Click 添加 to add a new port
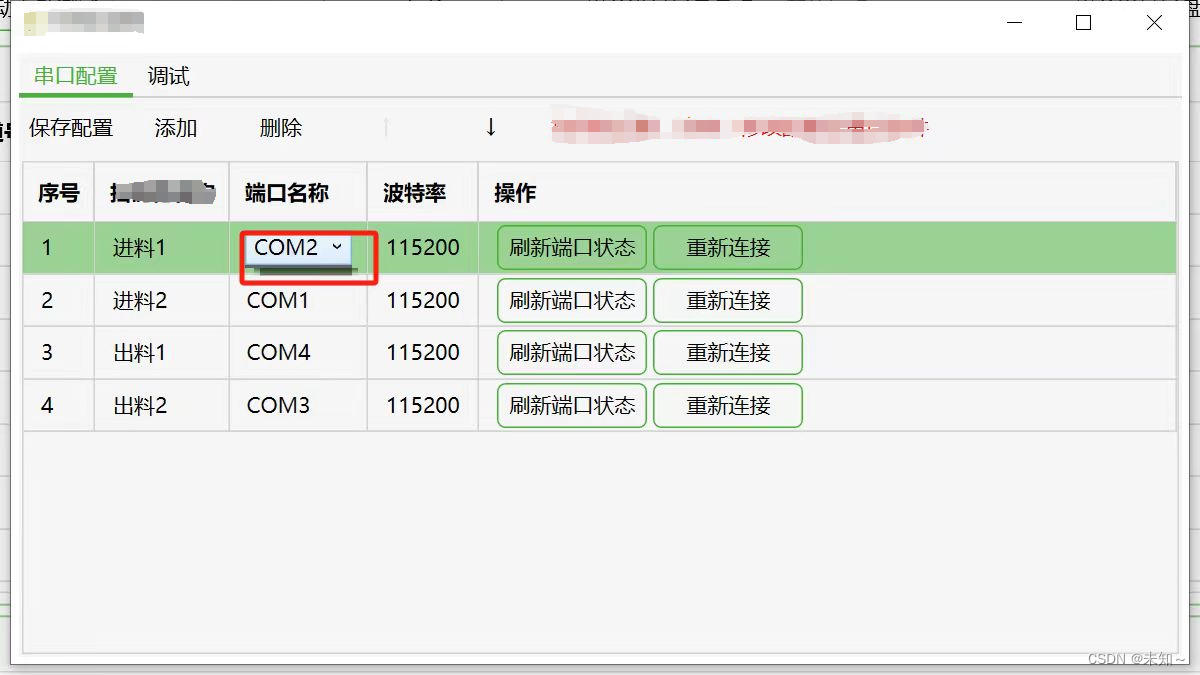This screenshot has width=1200, height=675. pyautogui.click(x=176, y=127)
